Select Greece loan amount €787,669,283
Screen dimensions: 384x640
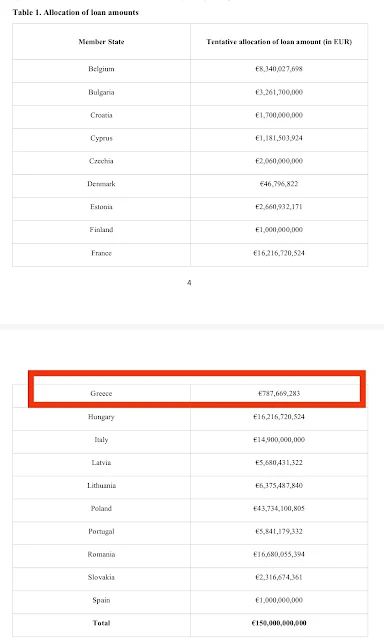(279, 393)
